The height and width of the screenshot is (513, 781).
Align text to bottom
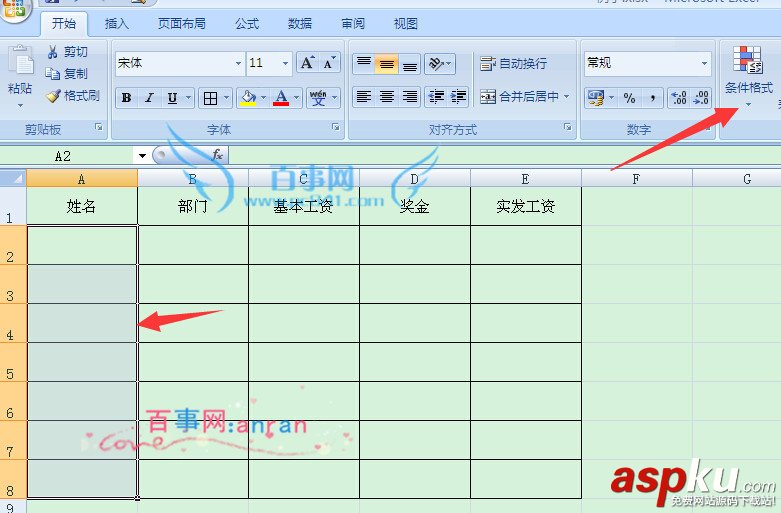[x=409, y=63]
